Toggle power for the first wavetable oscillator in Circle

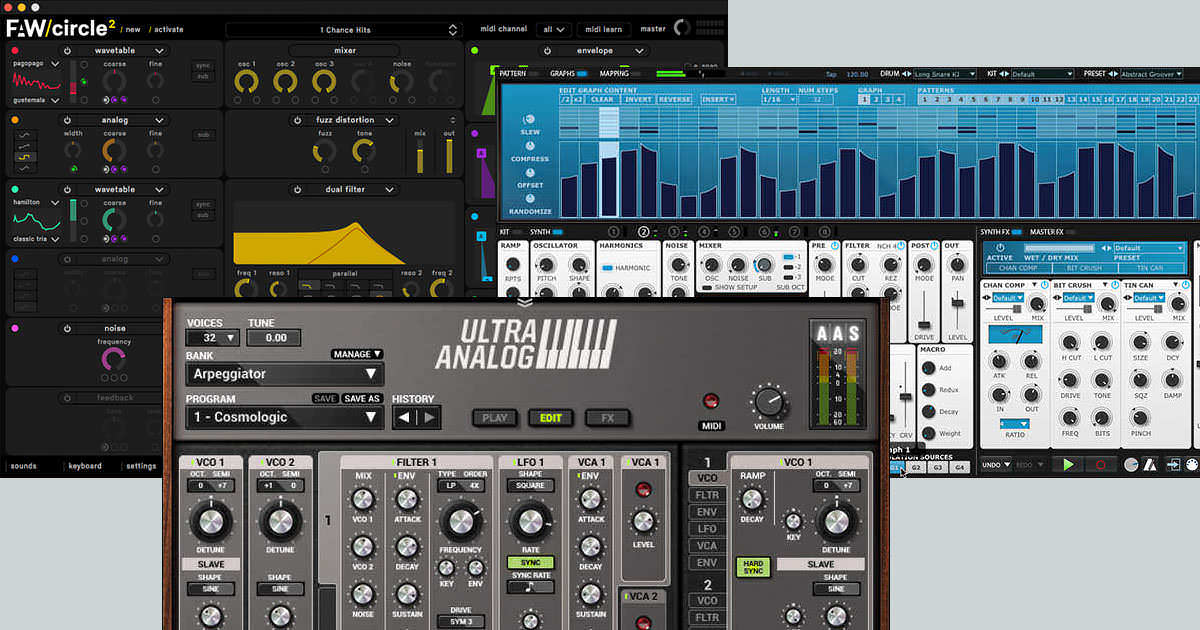tap(68, 50)
